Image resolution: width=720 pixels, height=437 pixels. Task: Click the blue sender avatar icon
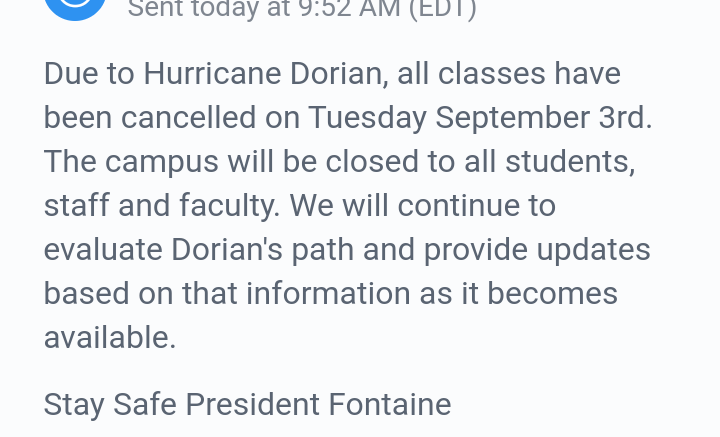pyautogui.click(x=76, y=7)
